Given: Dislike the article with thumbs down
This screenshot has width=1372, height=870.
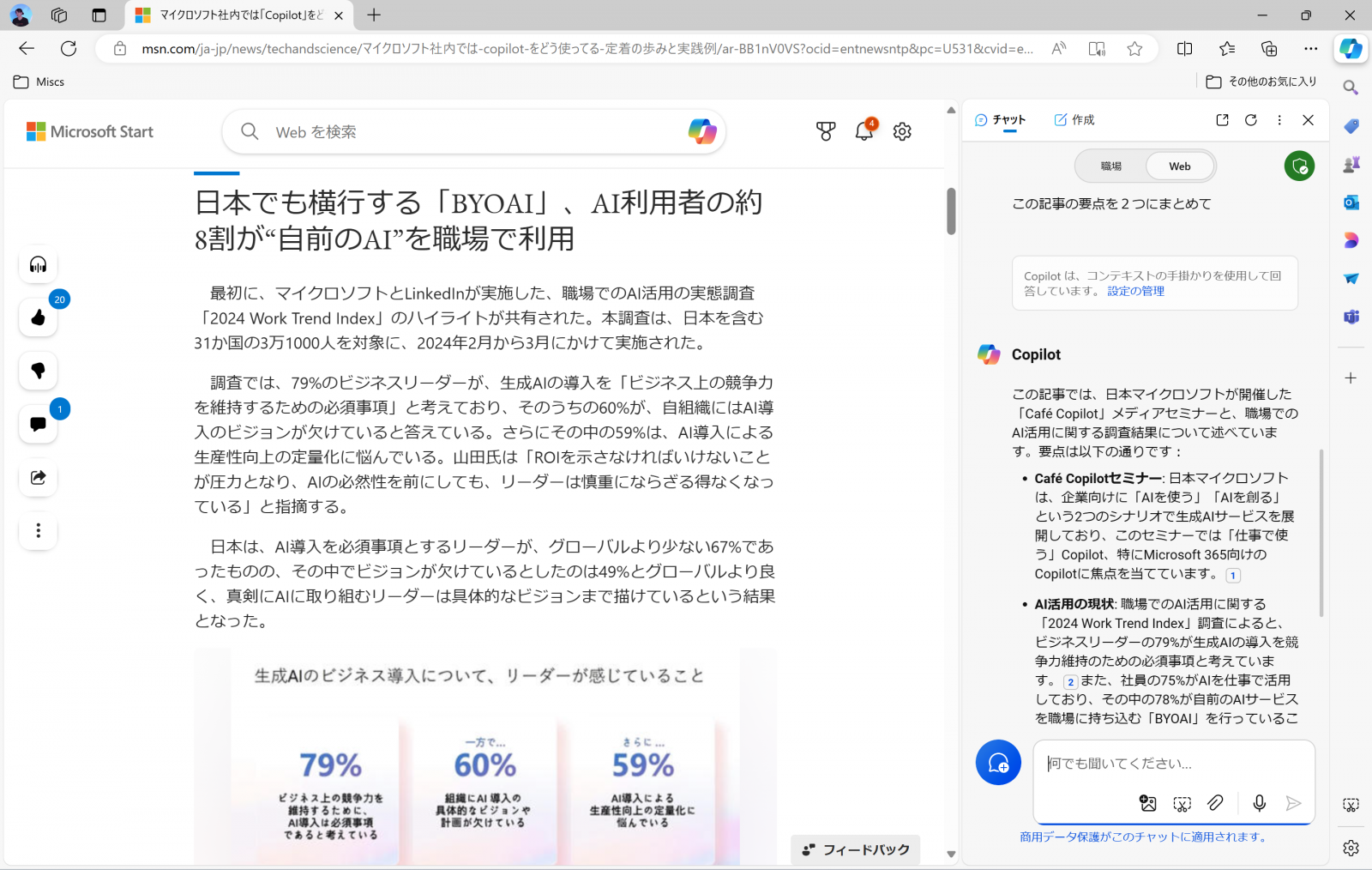Looking at the screenshot, I should click(x=38, y=371).
